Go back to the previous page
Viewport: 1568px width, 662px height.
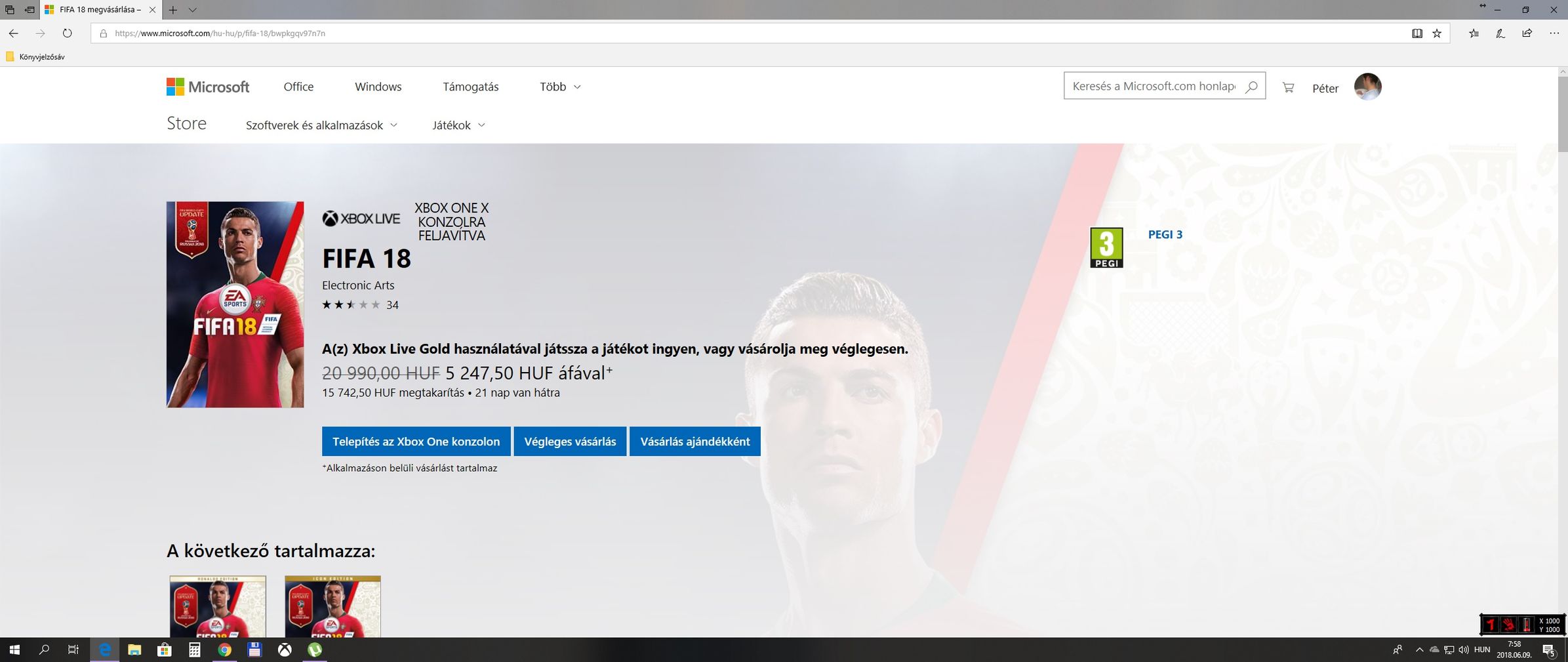(13, 33)
